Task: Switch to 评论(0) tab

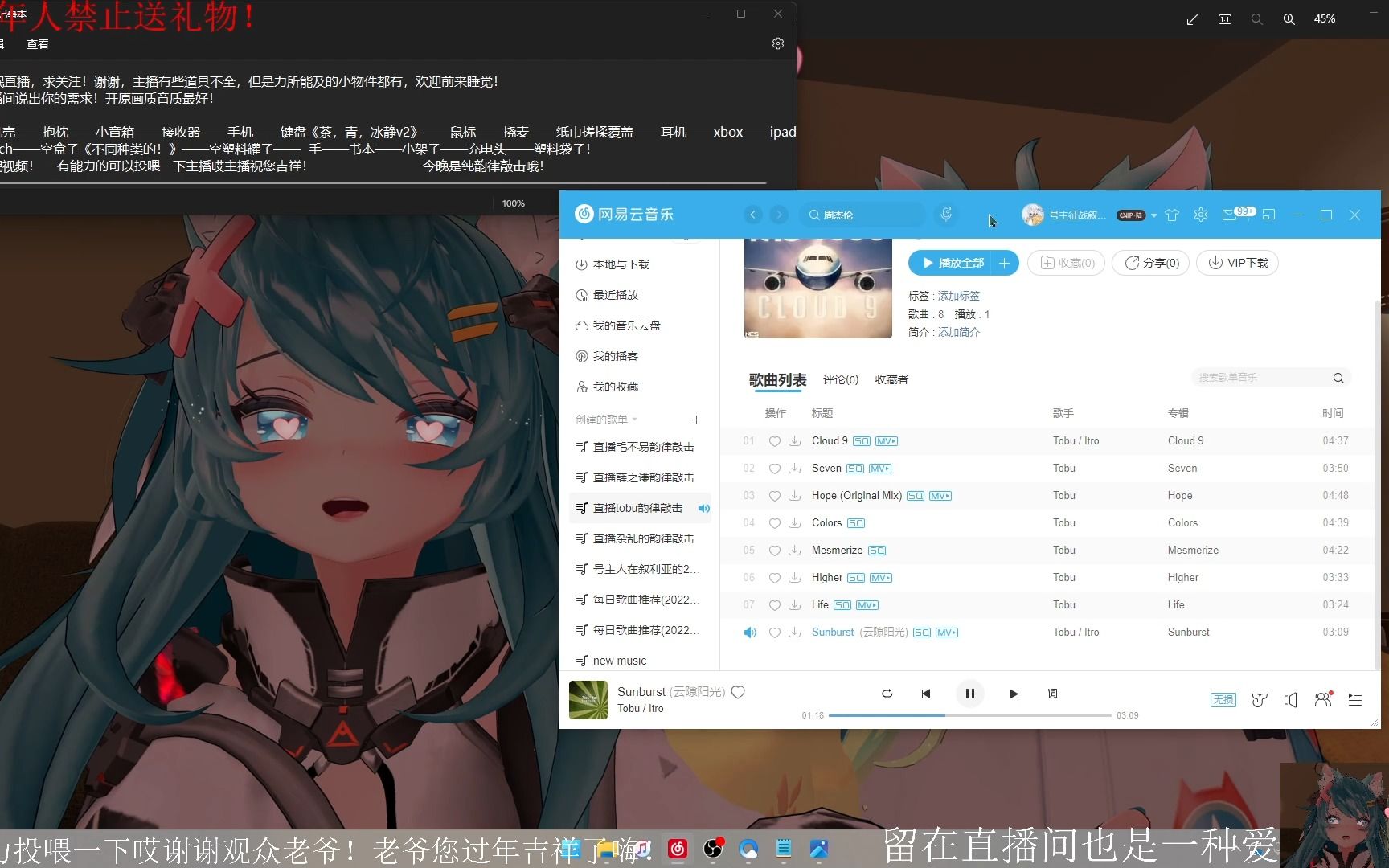Action: click(840, 379)
